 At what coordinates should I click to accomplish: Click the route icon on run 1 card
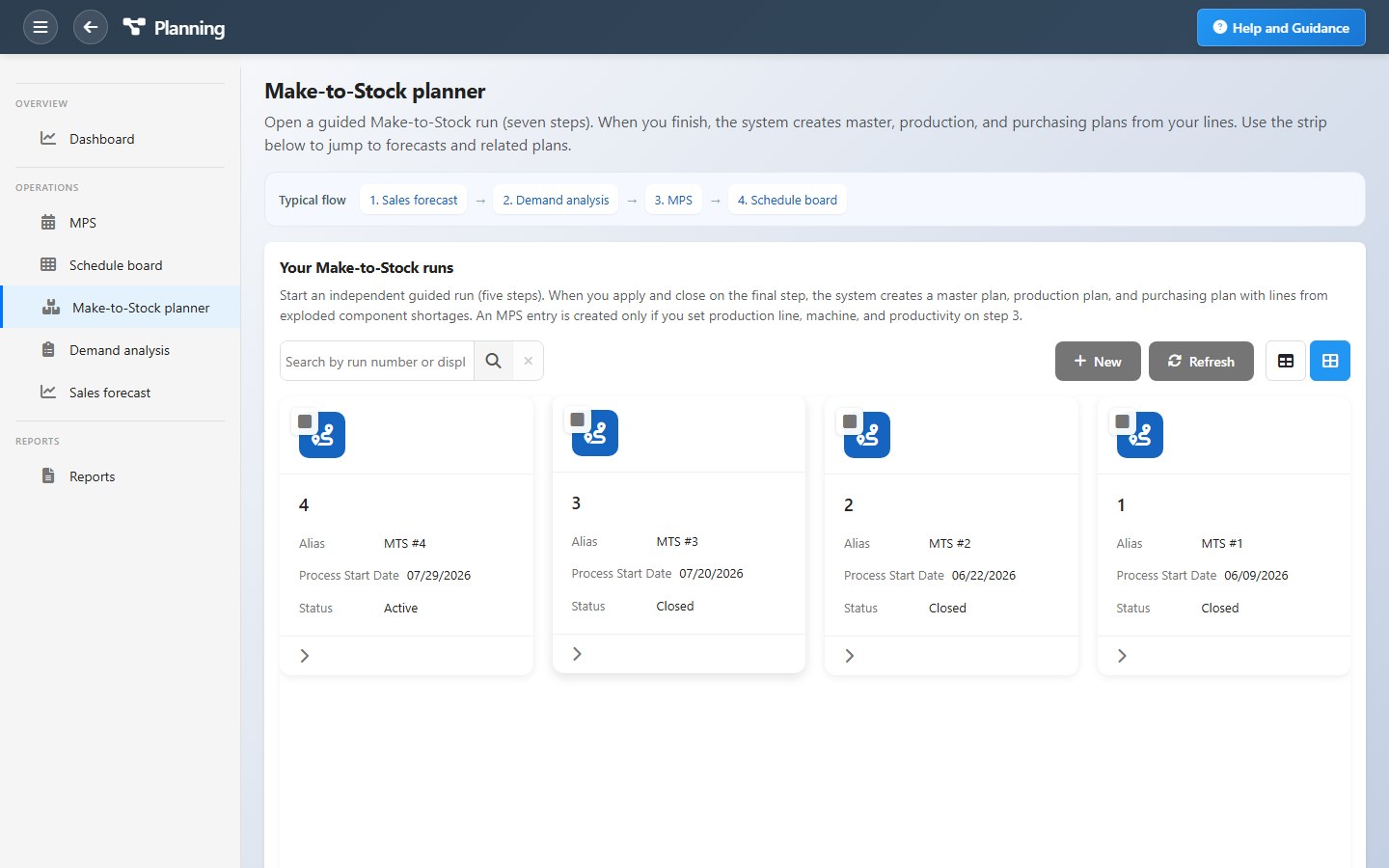pyautogui.click(x=1140, y=435)
